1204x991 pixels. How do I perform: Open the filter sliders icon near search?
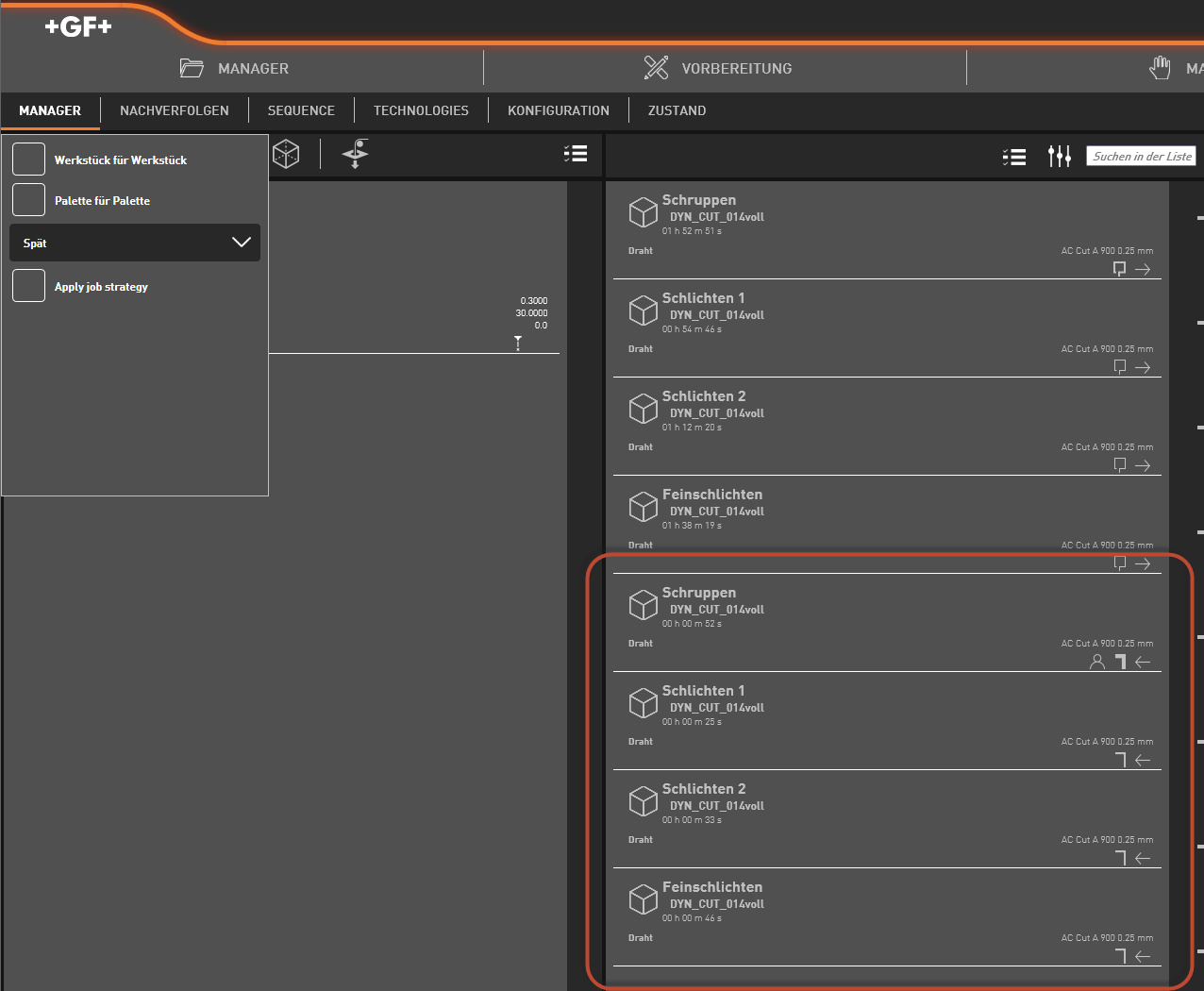[1060, 157]
